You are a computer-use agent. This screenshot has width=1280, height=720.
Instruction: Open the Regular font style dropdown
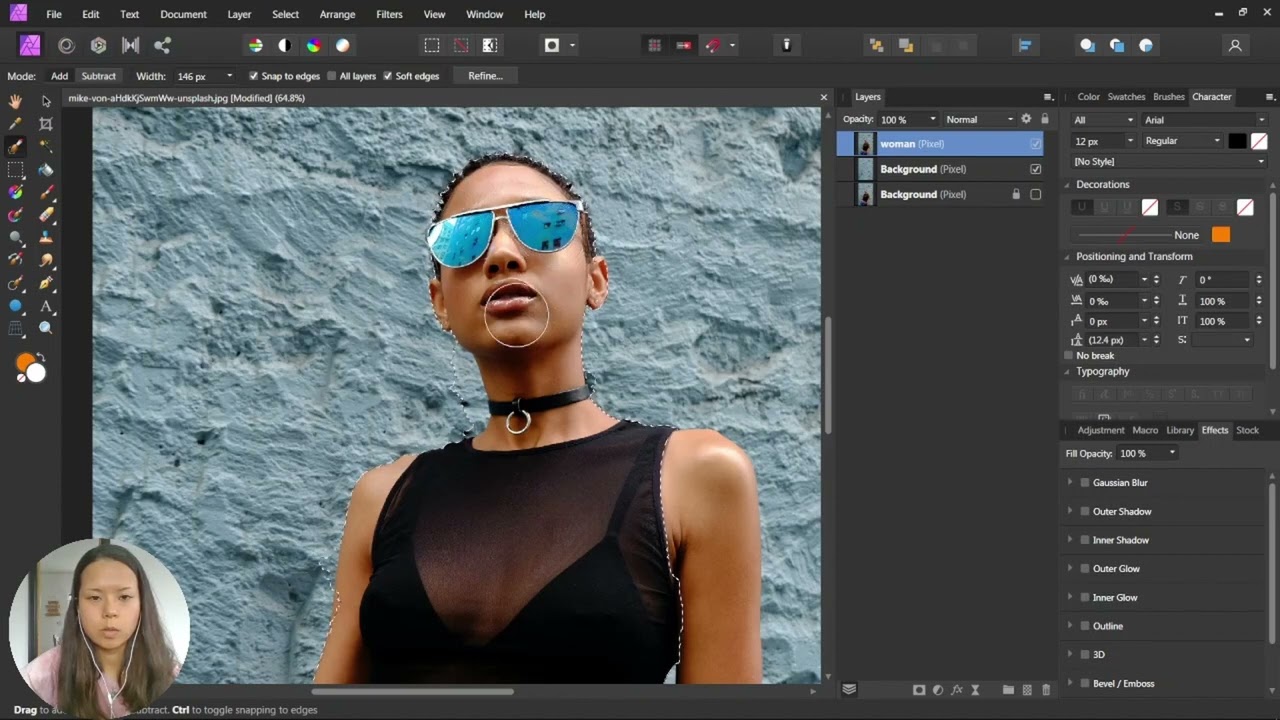click(x=1182, y=141)
